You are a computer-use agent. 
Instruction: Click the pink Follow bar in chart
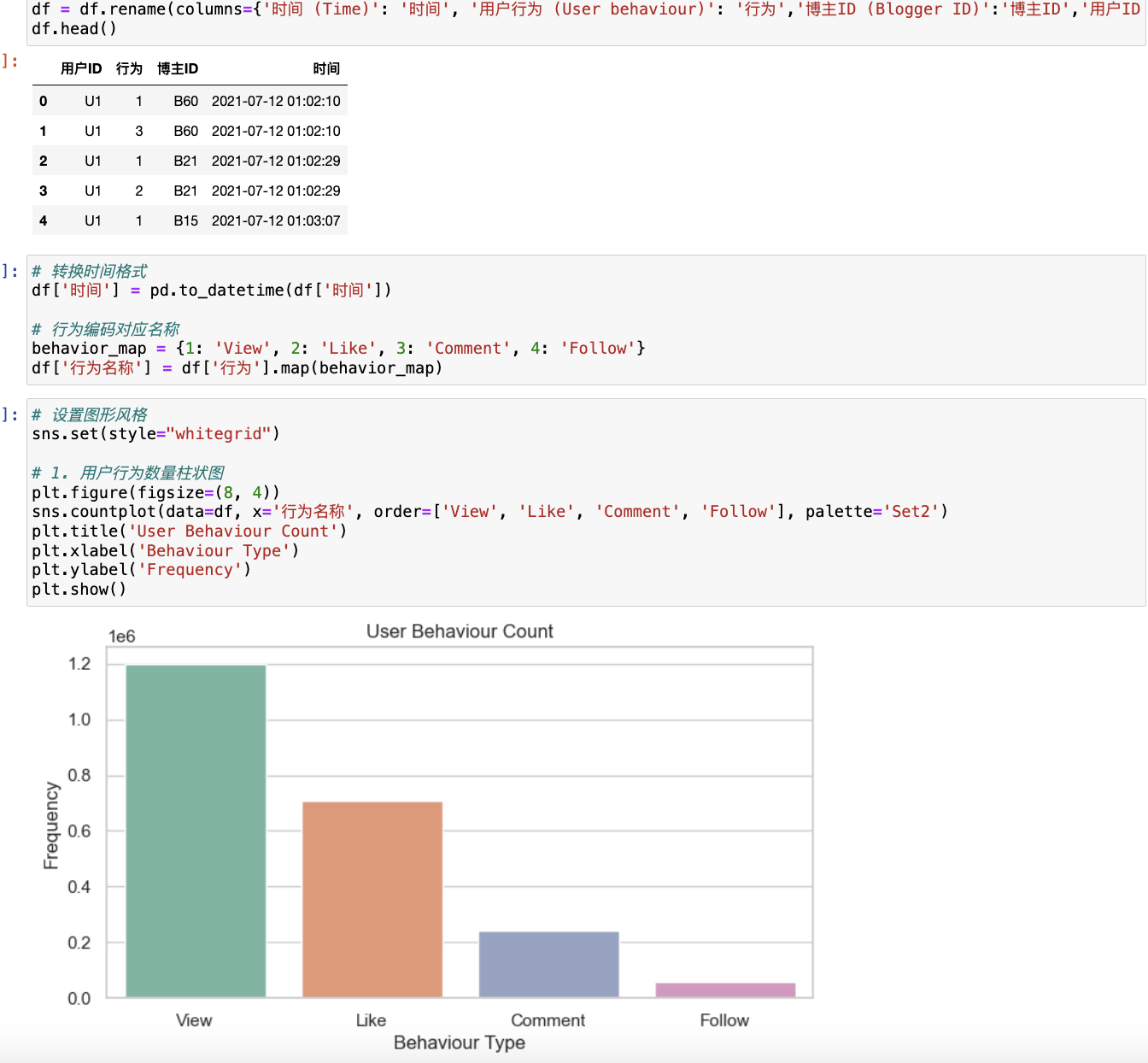[x=725, y=990]
